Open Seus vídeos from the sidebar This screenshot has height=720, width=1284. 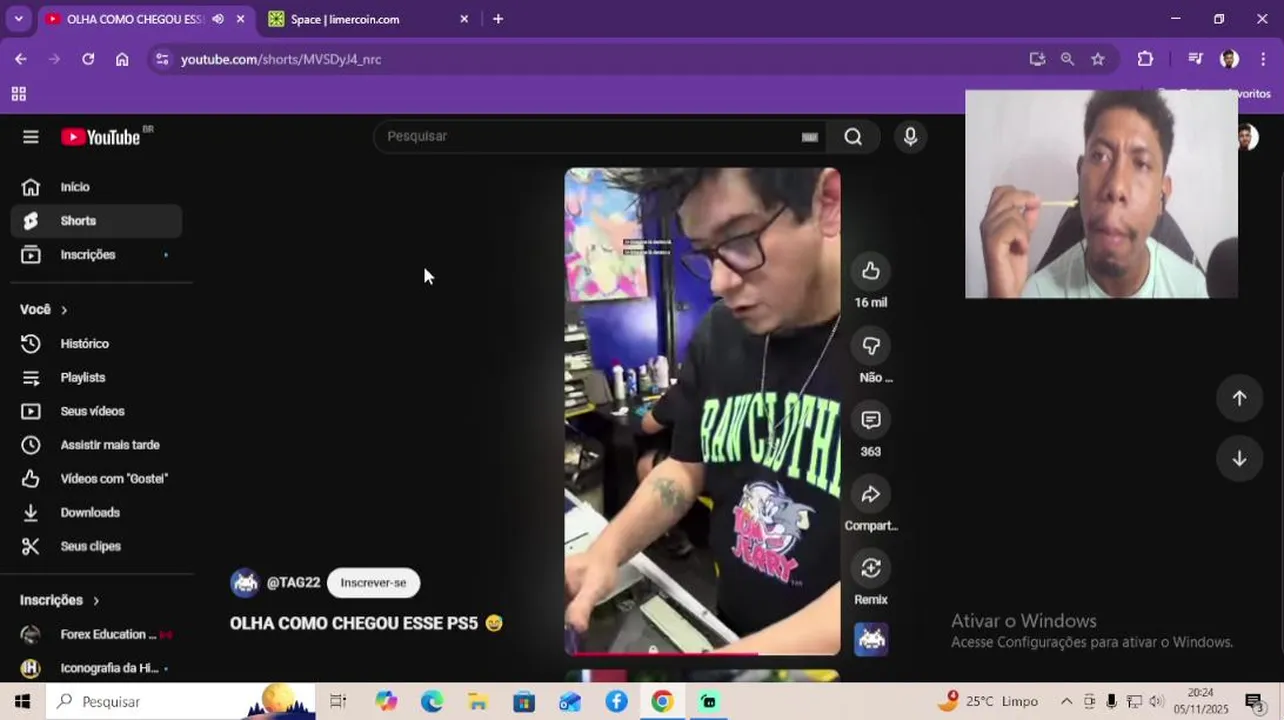(96, 411)
